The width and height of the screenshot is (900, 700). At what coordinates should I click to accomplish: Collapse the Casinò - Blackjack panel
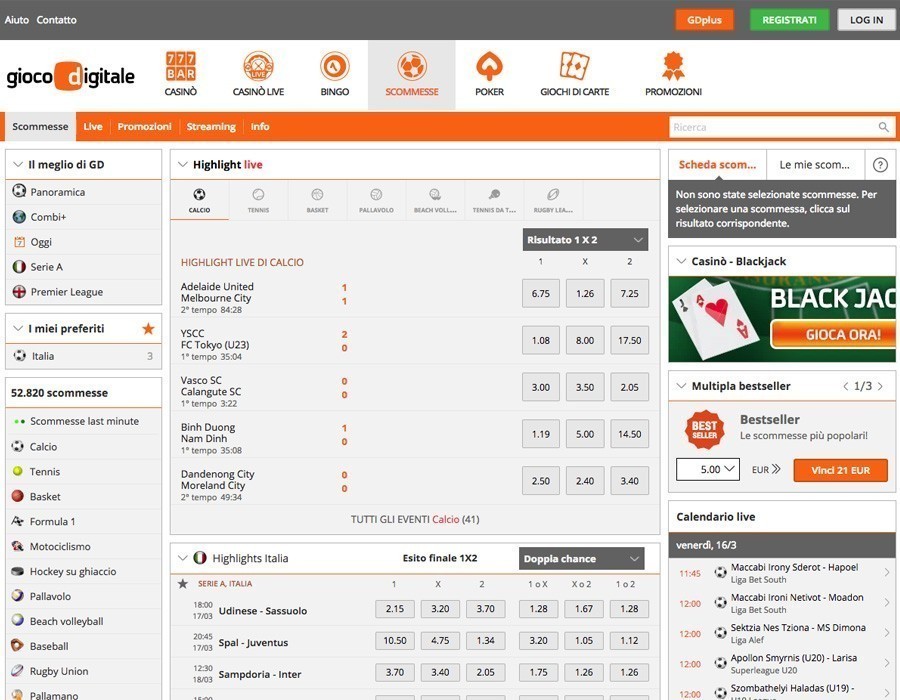[x=681, y=261]
